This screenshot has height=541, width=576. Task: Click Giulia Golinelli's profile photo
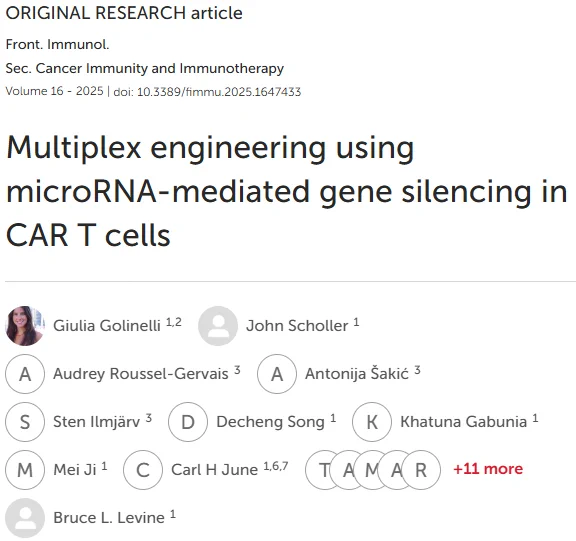pyautogui.click(x=25, y=326)
